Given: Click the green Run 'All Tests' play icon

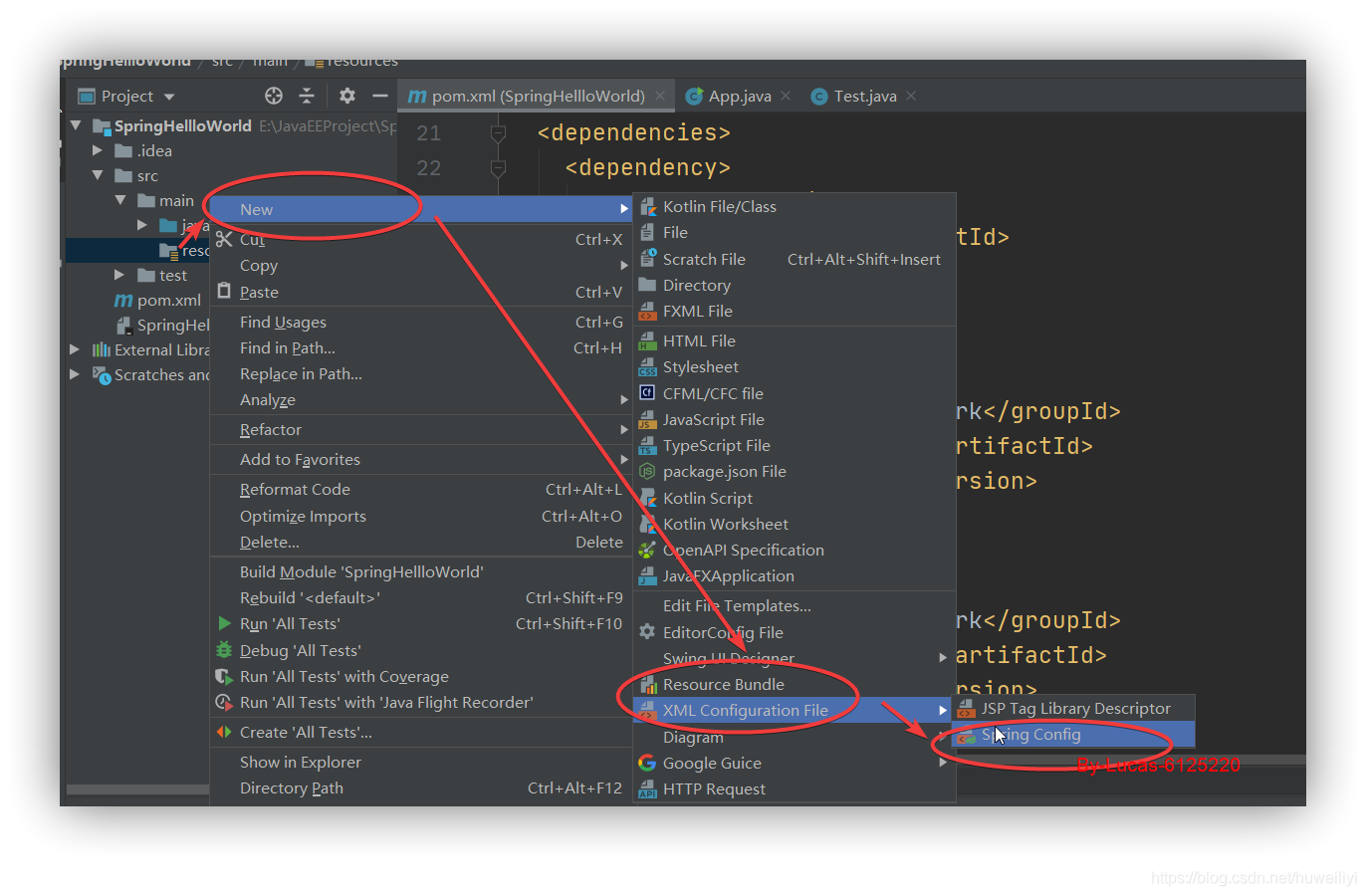Looking at the screenshot, I should click(224, 623).
